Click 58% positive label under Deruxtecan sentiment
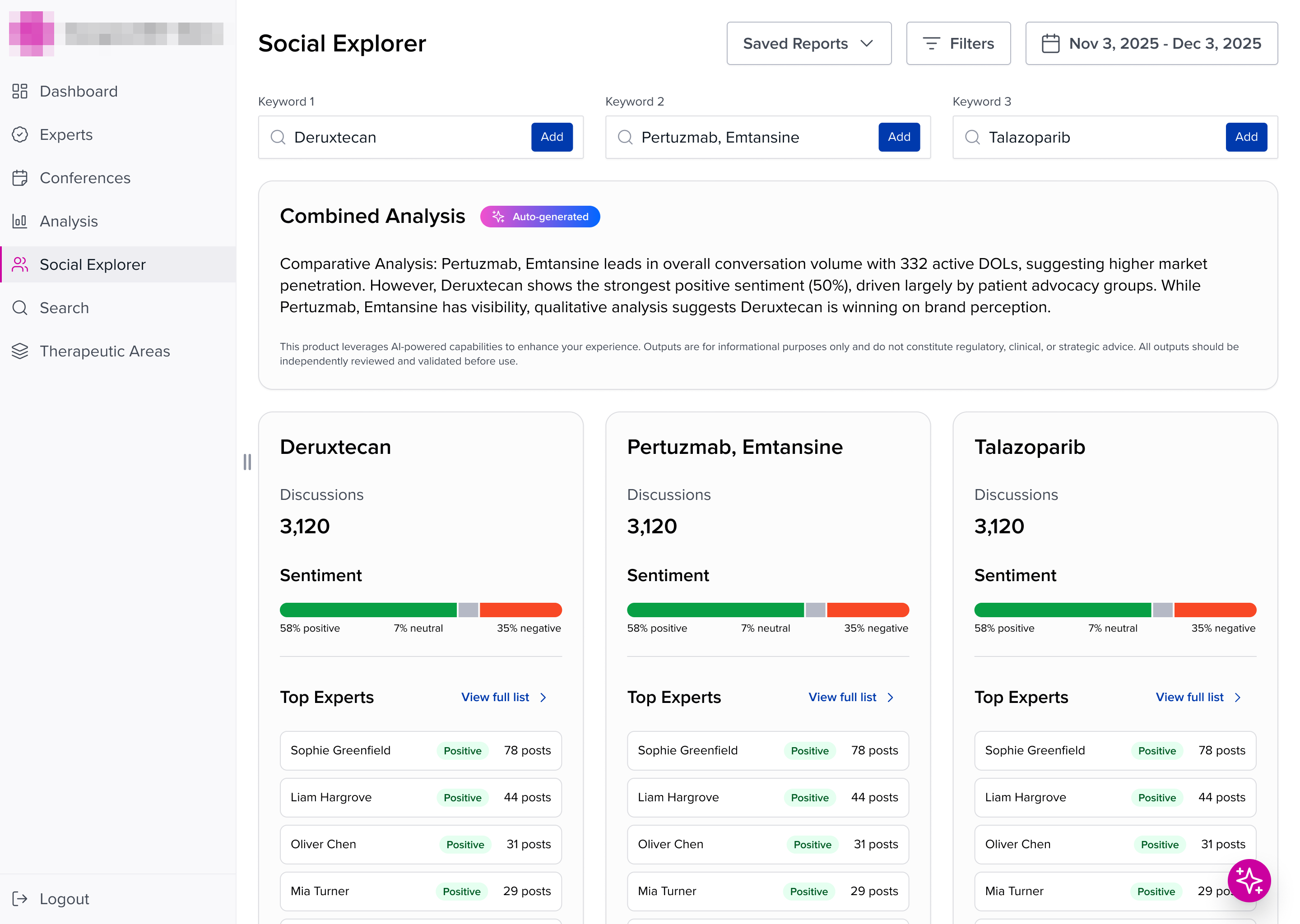 310,628
